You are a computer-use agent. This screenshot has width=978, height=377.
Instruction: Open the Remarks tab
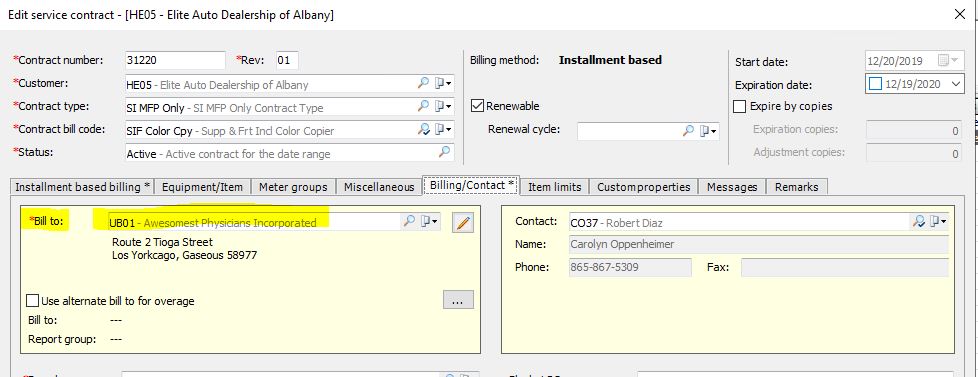[796, 187]
